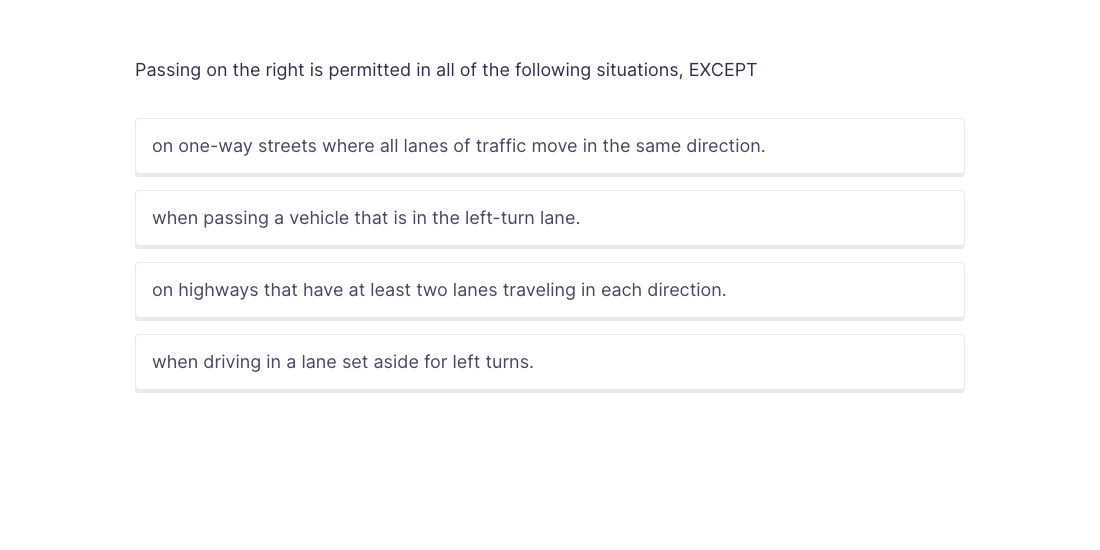The height and width of the screenshot is (550, 1100).
Task: Choose answer starting with 'when passing a vehicle'
Action: click(x=366, y=218)
